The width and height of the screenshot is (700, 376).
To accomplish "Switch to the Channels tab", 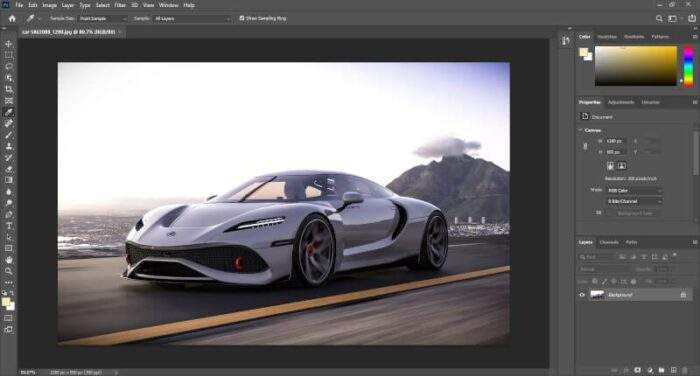I will pos(609,242).
